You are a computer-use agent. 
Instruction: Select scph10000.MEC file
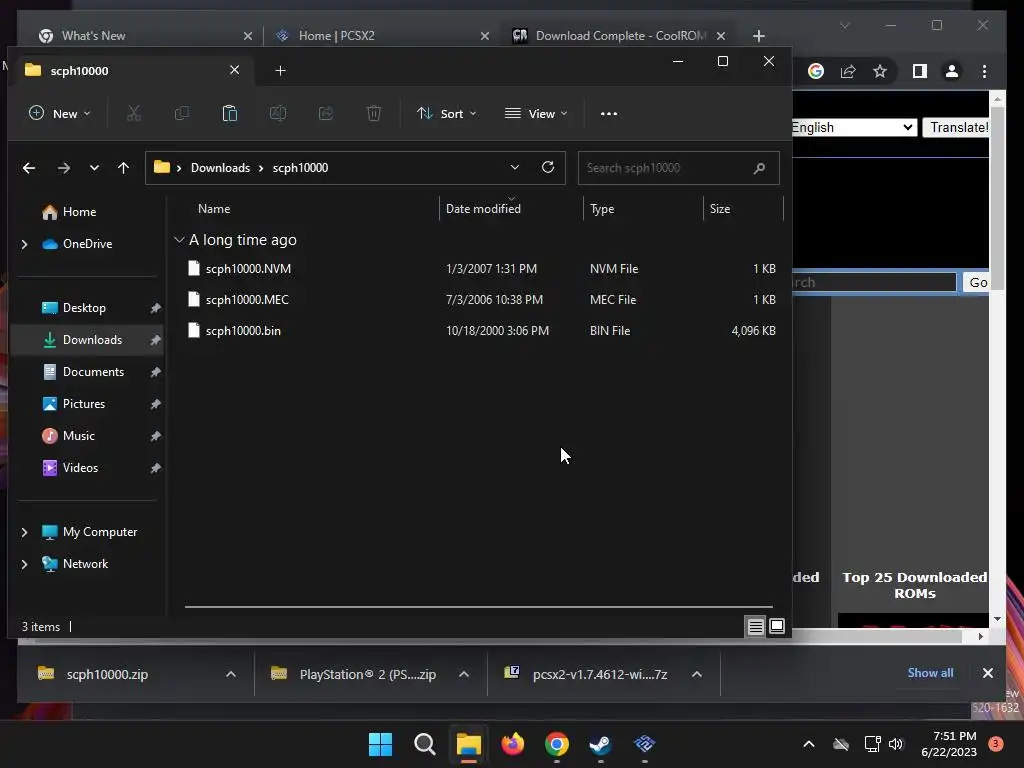point(247,300)
